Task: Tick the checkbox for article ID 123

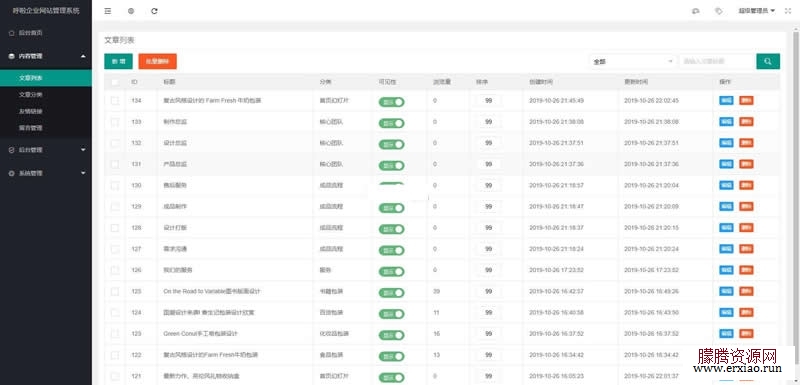Action: [115, 333]
